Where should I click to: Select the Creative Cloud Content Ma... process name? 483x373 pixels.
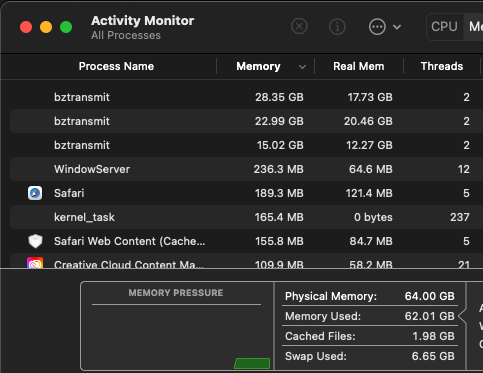(x=129, y=264)
